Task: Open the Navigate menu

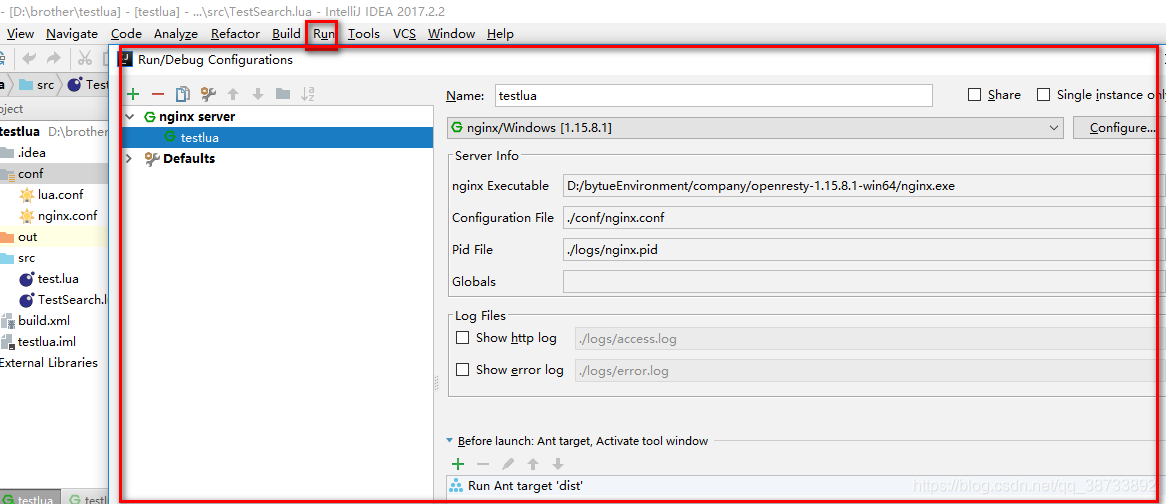Action: pos(71,33)
